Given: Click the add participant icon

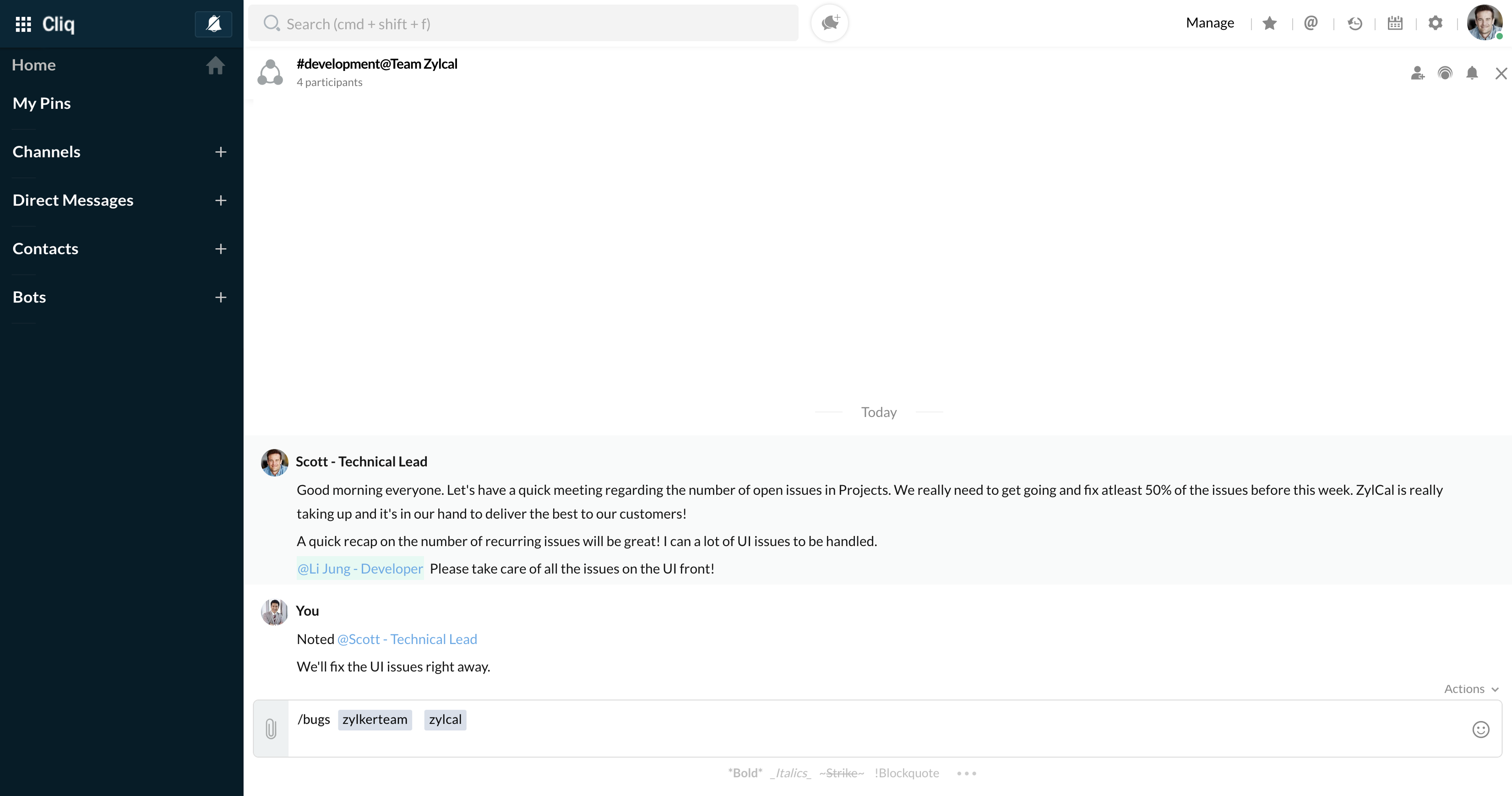Looking at the screenshot, I should click(1418, 72).
